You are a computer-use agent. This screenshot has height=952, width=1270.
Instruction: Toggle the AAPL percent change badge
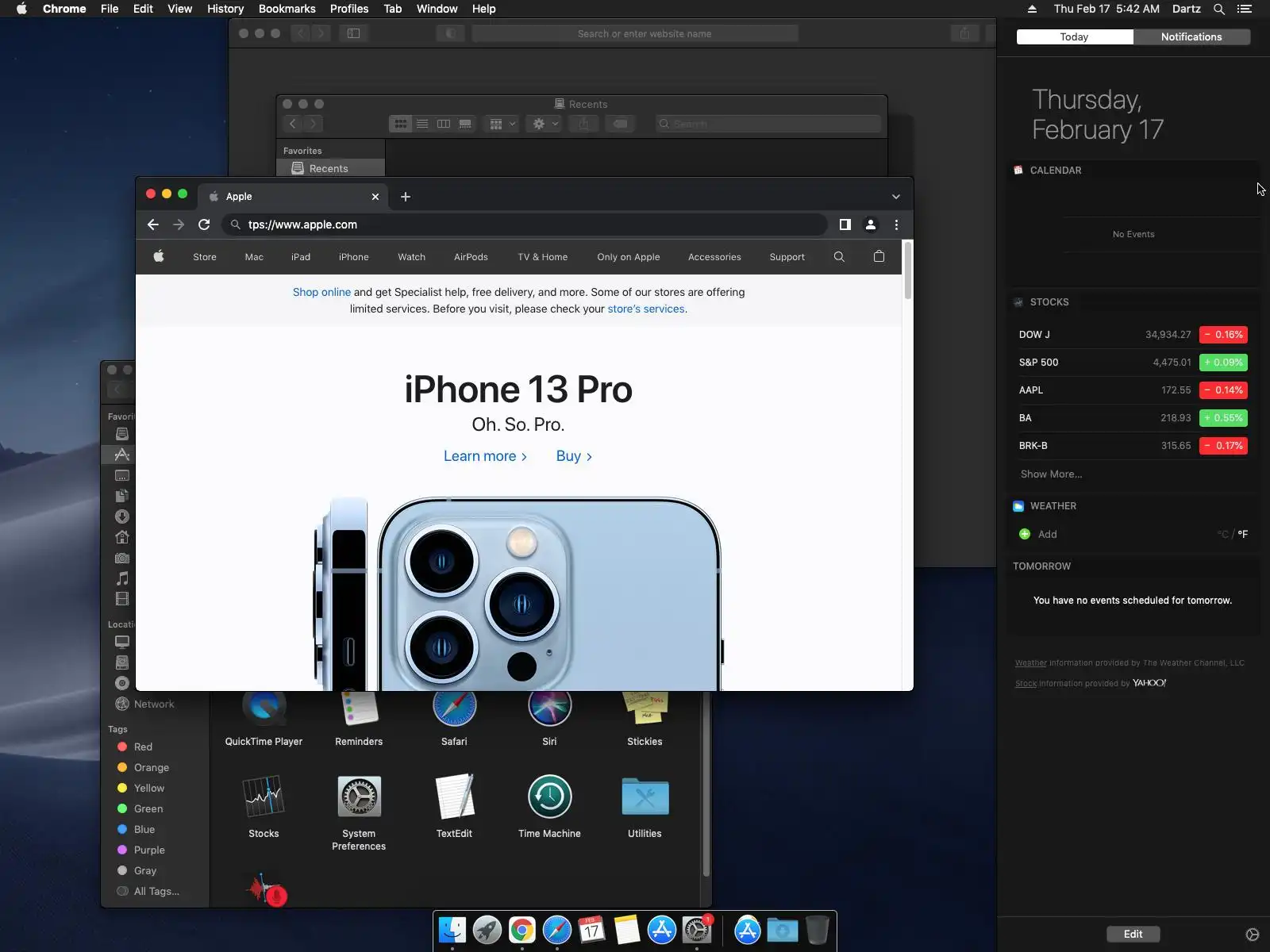click(x=1223, y=390)
